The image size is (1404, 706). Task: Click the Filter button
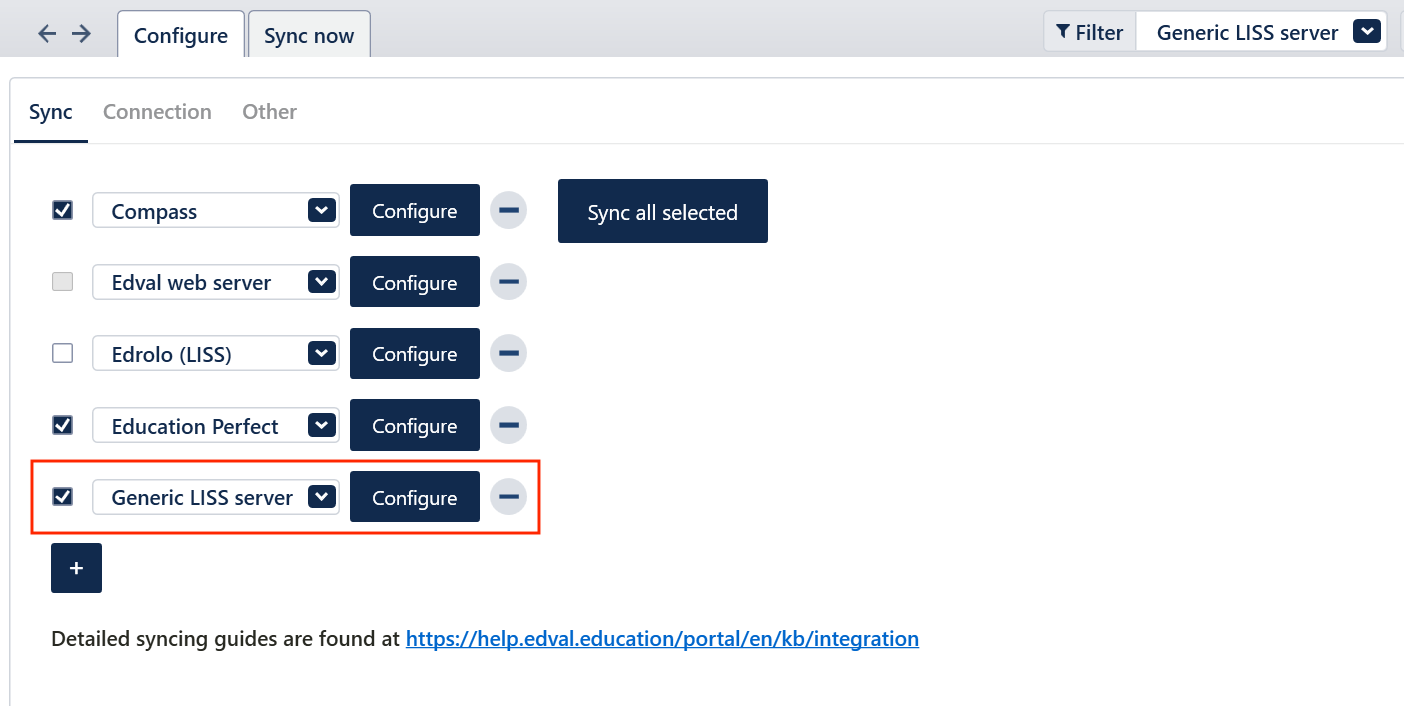click(1090, 32)
